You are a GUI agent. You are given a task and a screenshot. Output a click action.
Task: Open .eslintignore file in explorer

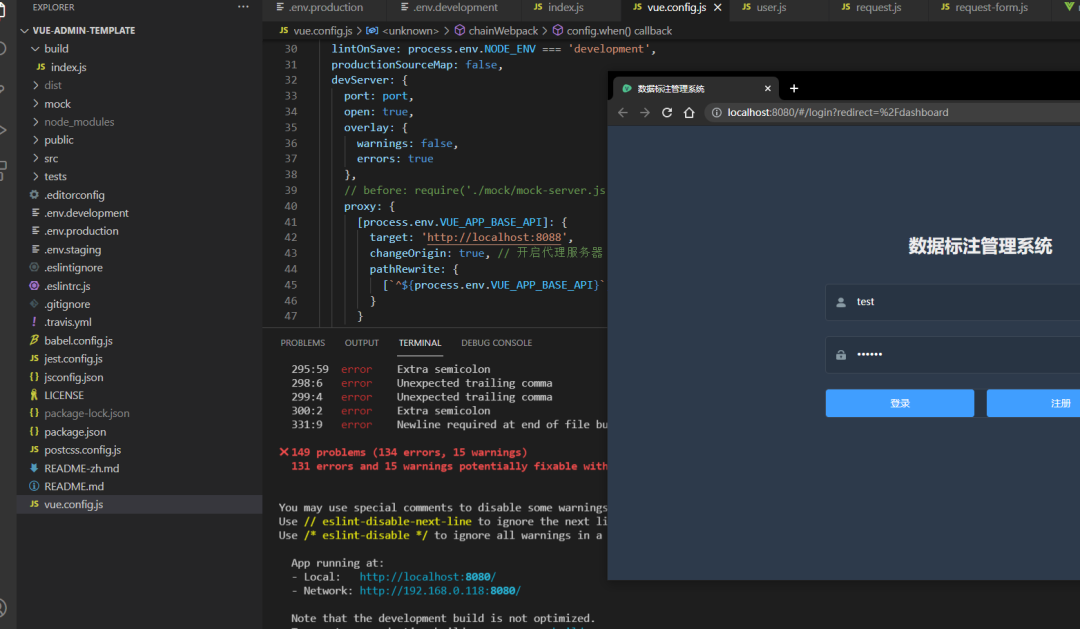coord(73,267)
